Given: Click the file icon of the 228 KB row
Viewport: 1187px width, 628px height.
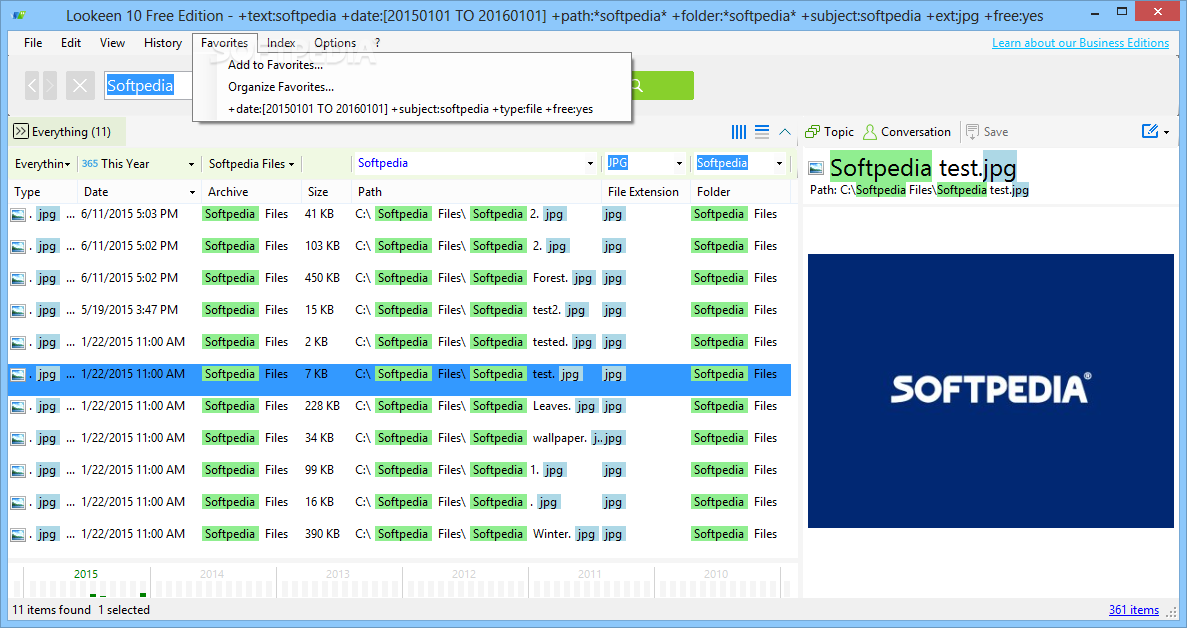Looking at the screenshot, I should pyautogui.click(x=18, y=406).
